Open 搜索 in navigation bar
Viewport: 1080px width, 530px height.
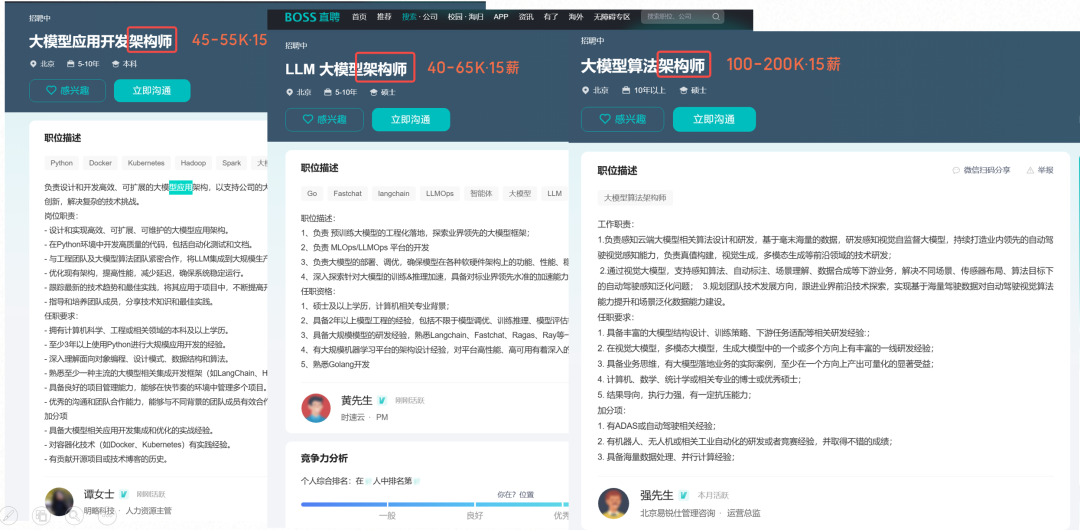coord(409,17)
